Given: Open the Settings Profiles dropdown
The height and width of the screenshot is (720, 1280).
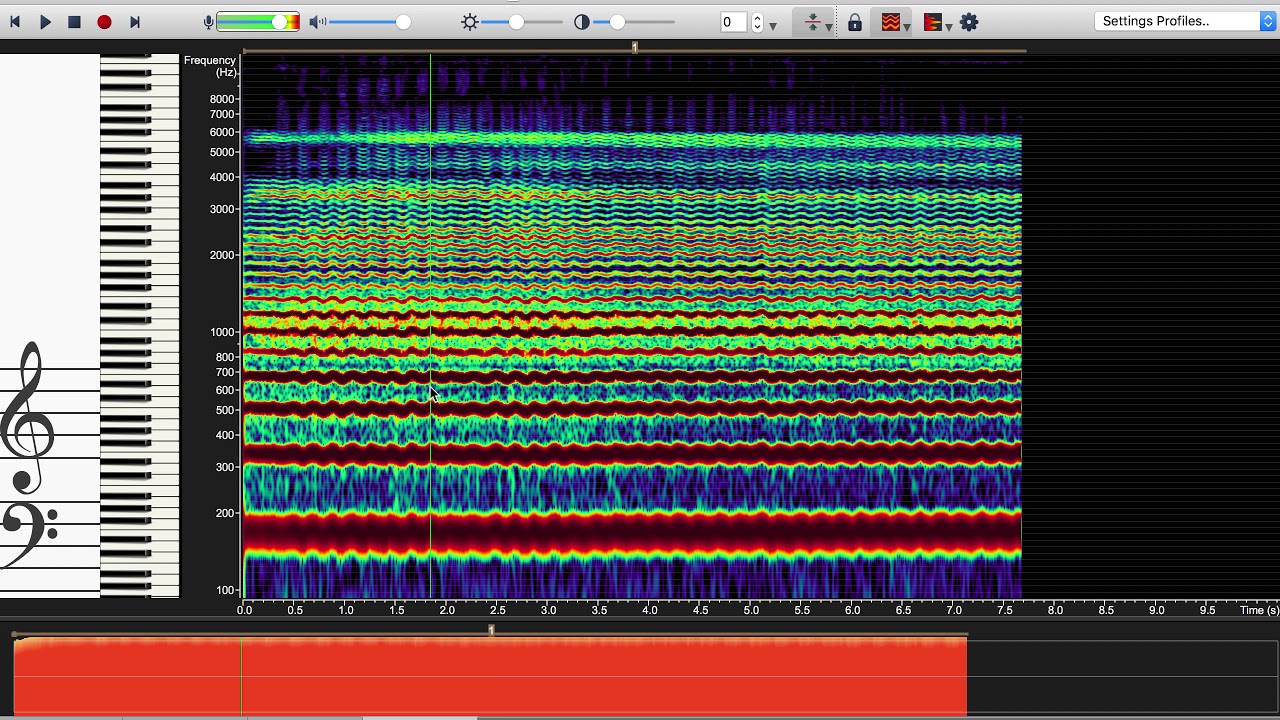Looking at the screenshot, I should [x=1186, y=21].
